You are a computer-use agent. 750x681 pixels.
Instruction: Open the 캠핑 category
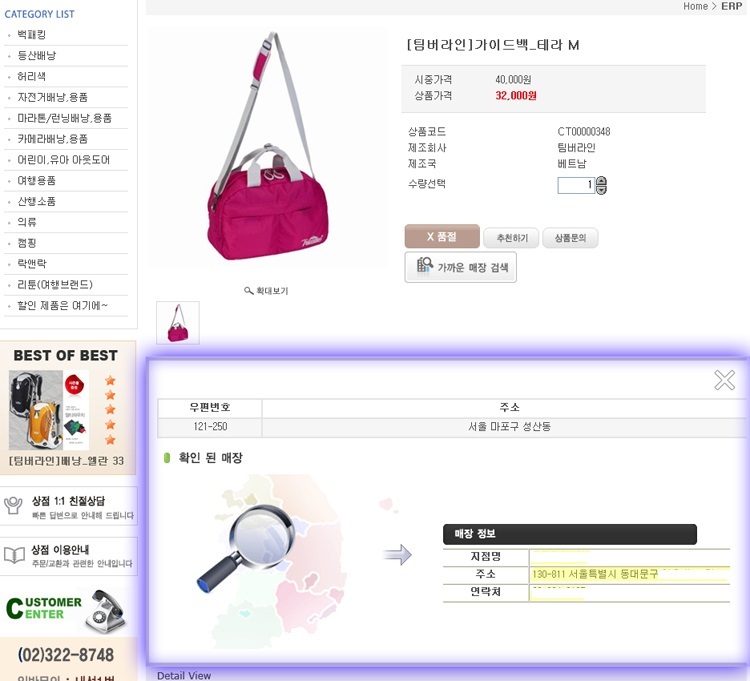pyautogui.click(x=27, y=243)
